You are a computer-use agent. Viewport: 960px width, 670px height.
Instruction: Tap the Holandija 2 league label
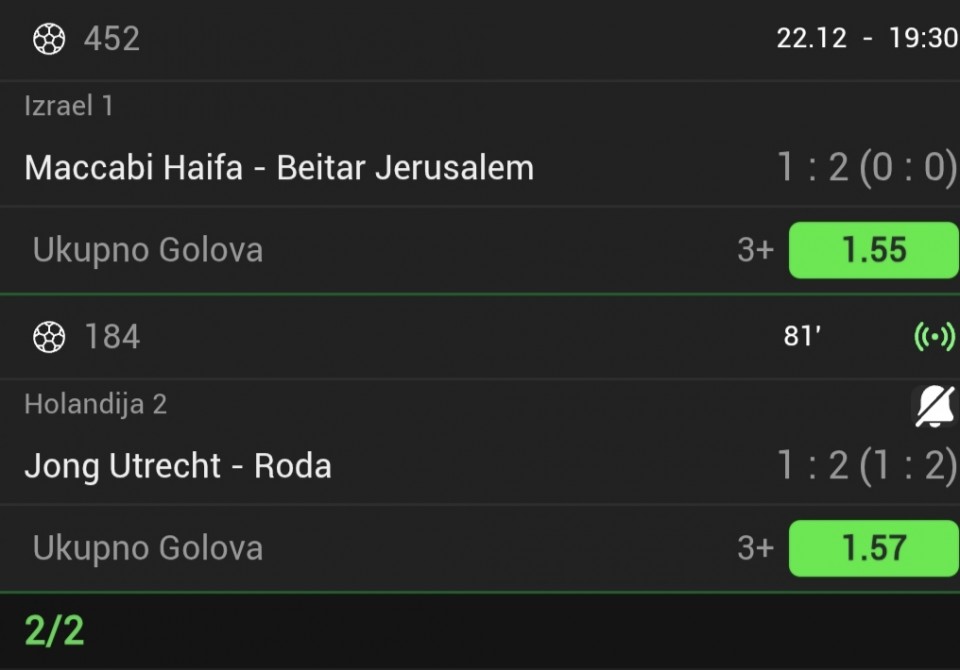[x=95, y=404]
